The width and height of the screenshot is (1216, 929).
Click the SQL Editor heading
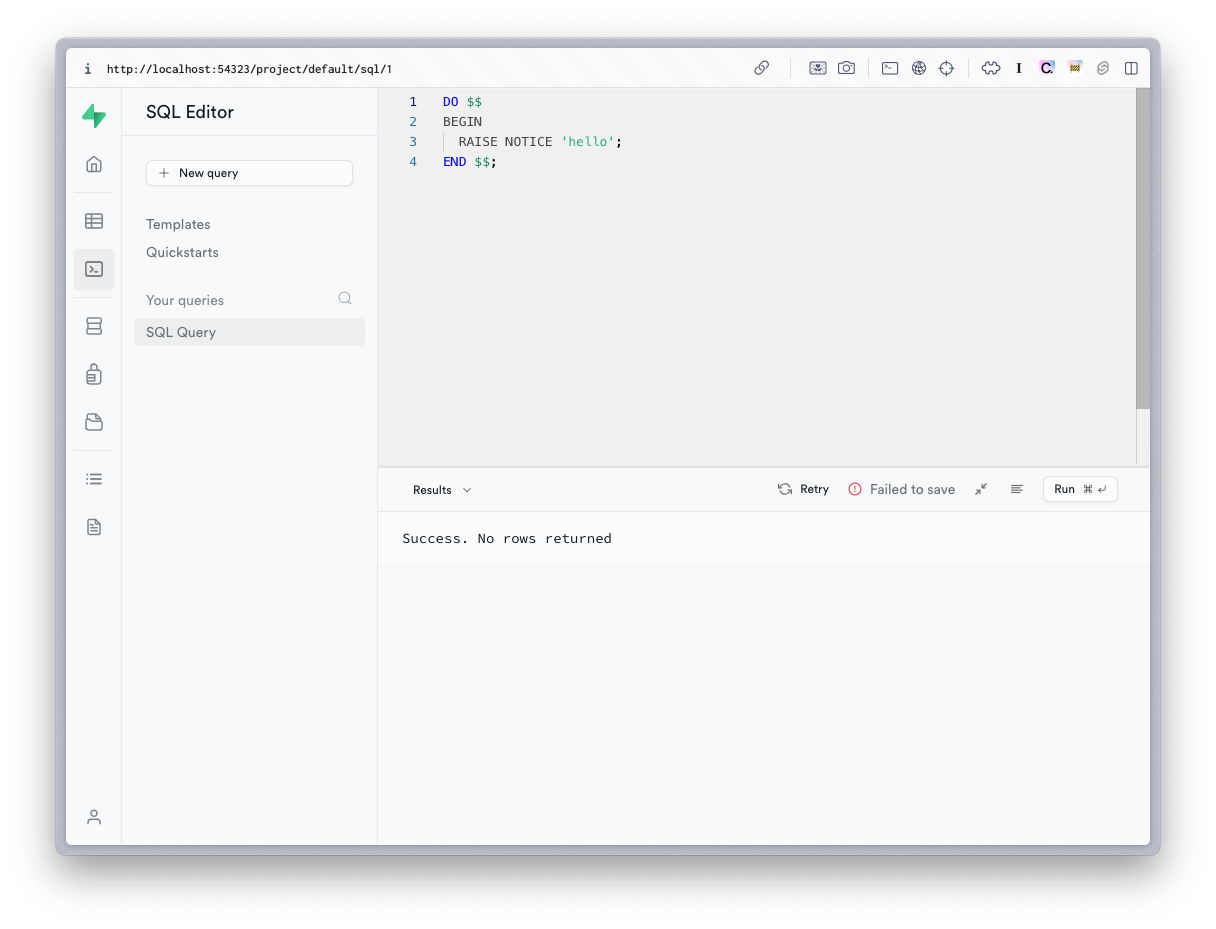[x=190, y=112]
